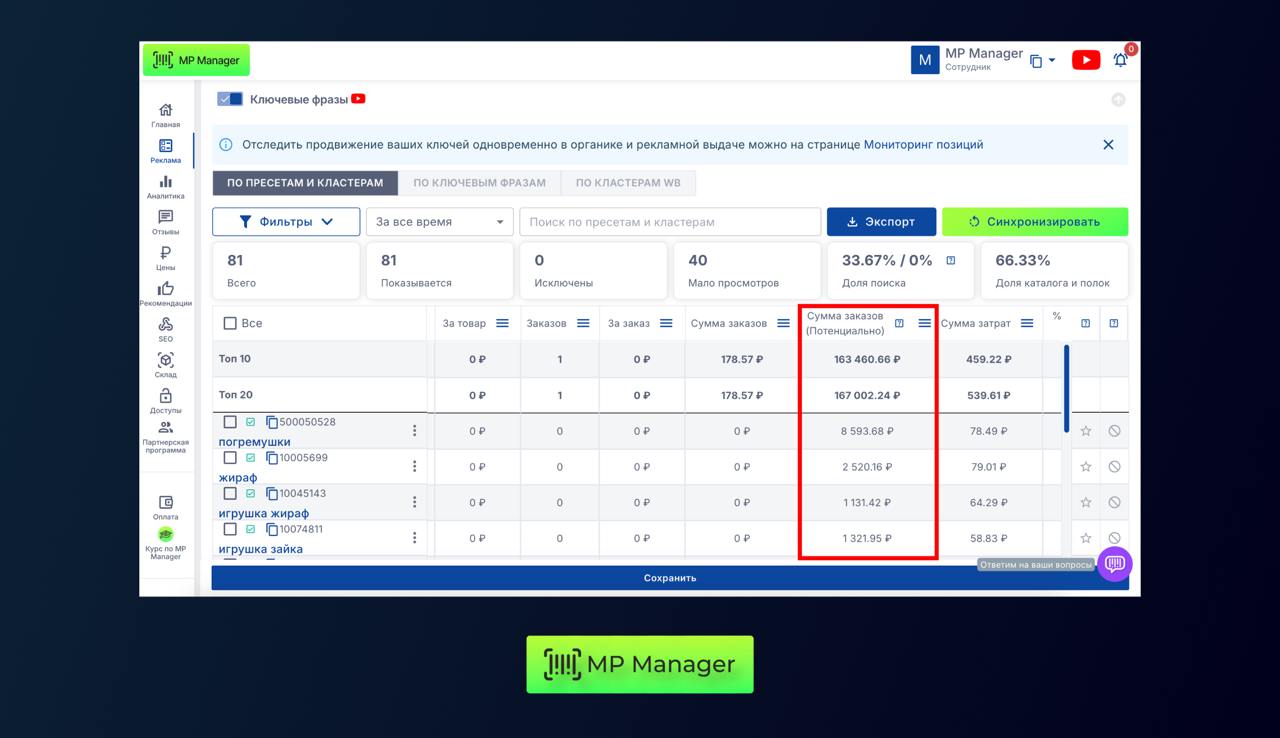Open the SEO sidebar section
Screen dimensions: 1280x738
click(165, 329)
